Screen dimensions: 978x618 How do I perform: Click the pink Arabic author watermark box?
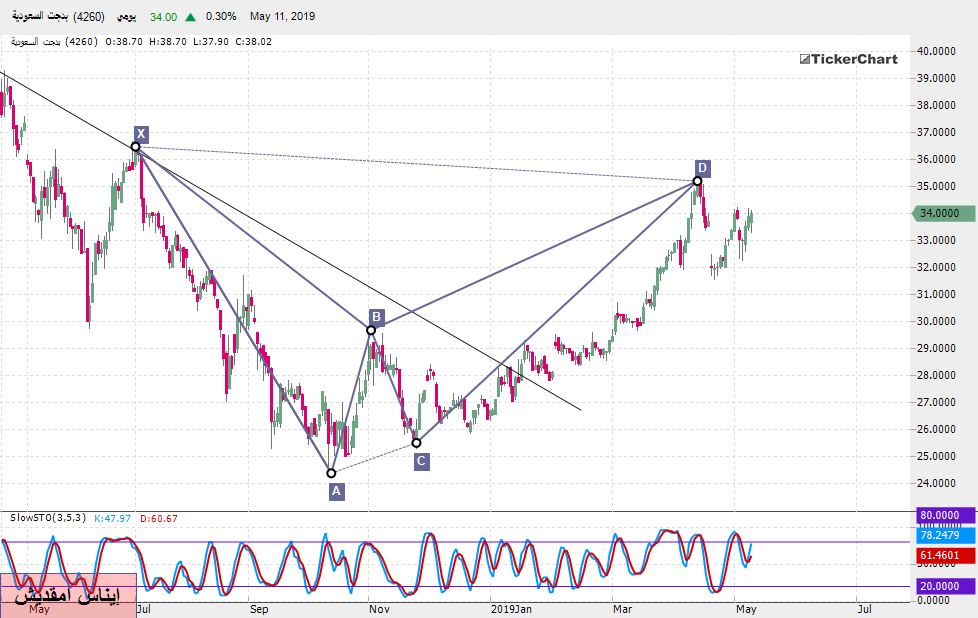tap(67, 595)
